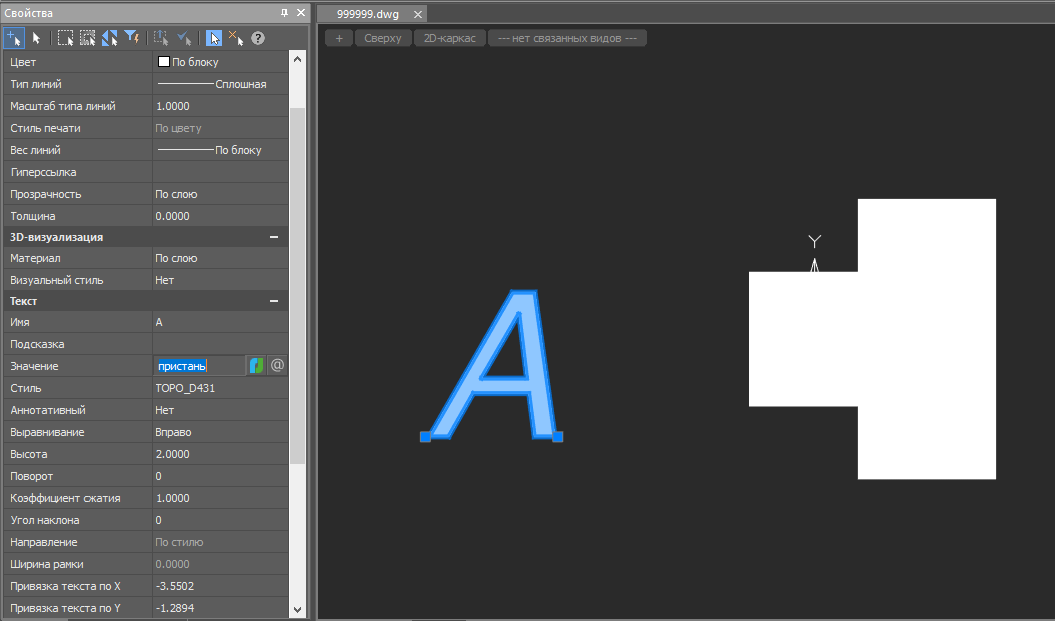Open the 2D-каркас visual style menu

coord(450,38)
